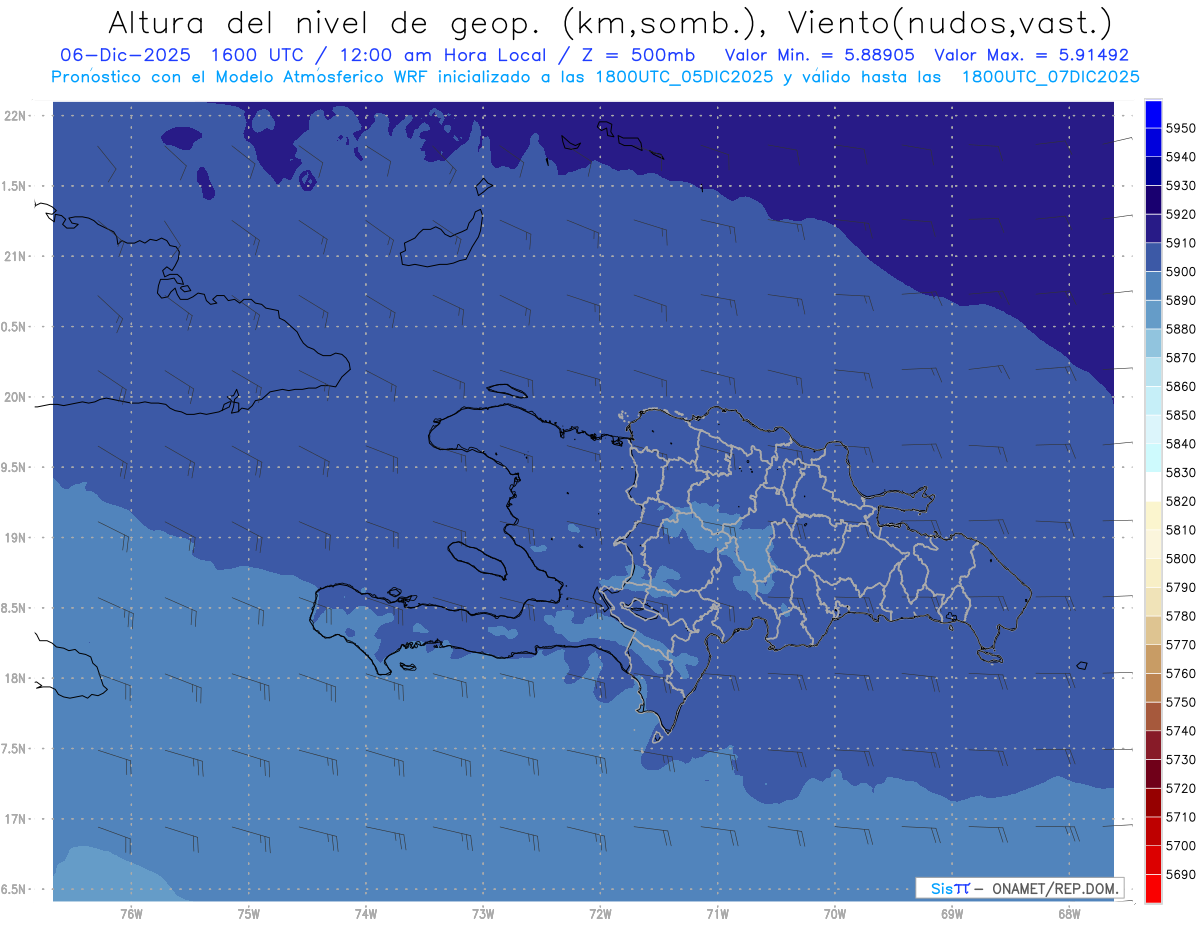Screen dimensions: 1200x927
Task: Click the "5790" colorbar label
Action: point(1180,587)
